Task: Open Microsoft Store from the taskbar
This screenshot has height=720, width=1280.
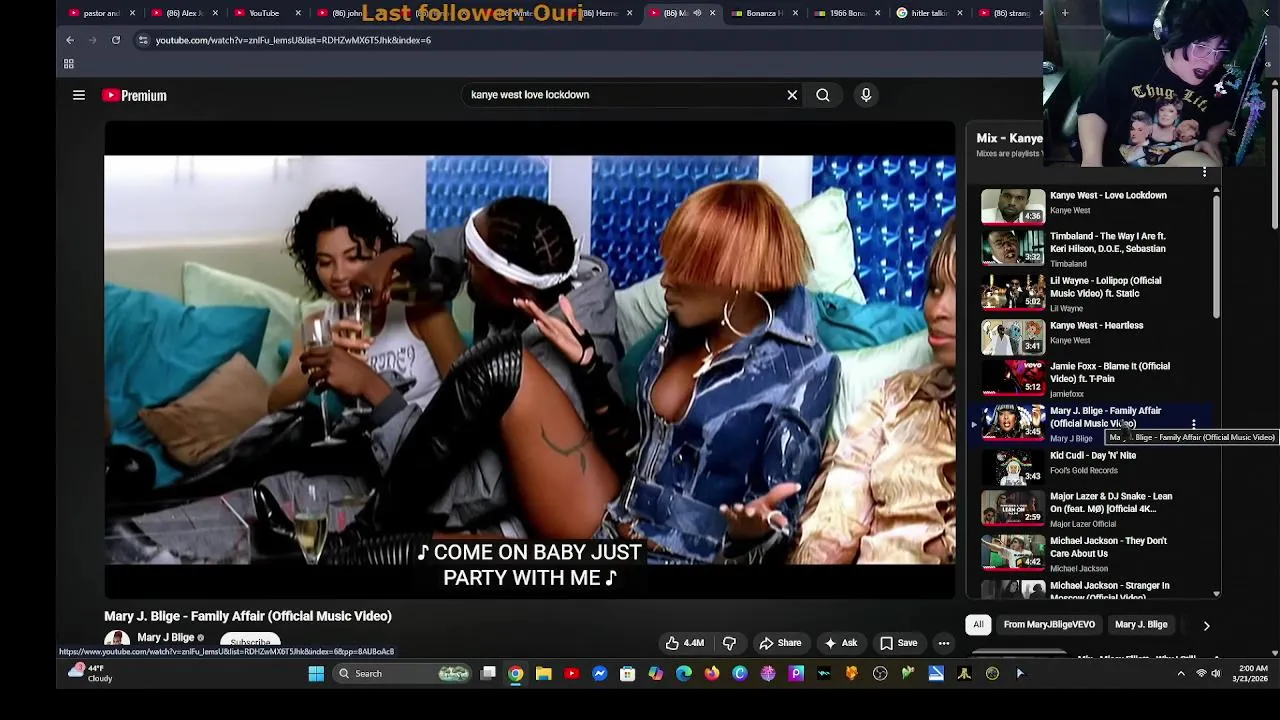Action: 628,674
